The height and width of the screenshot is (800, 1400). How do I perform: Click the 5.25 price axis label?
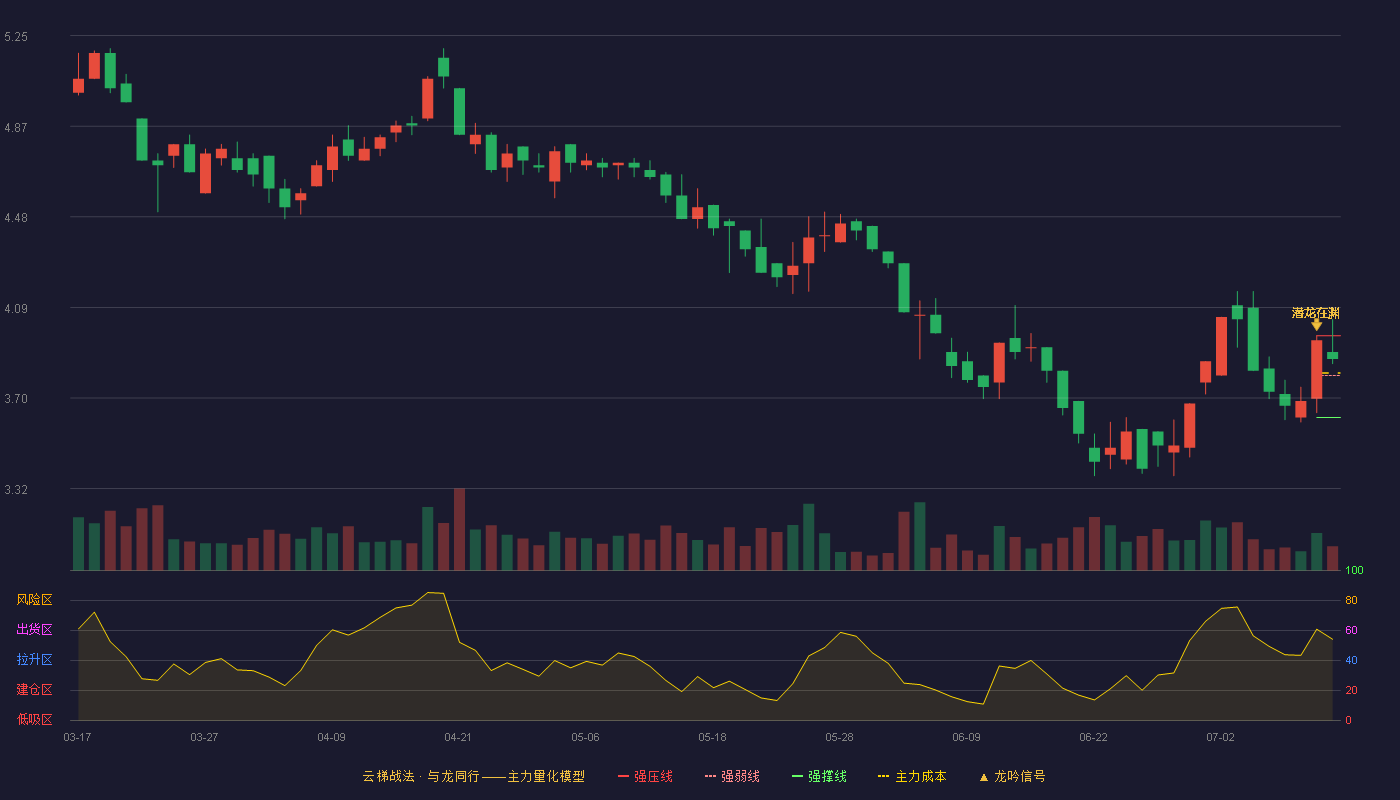point(16,37)
